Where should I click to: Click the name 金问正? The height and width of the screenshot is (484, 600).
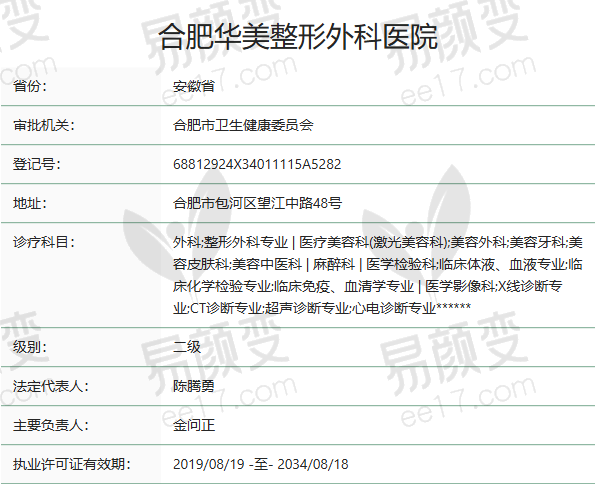click(194, 425)
